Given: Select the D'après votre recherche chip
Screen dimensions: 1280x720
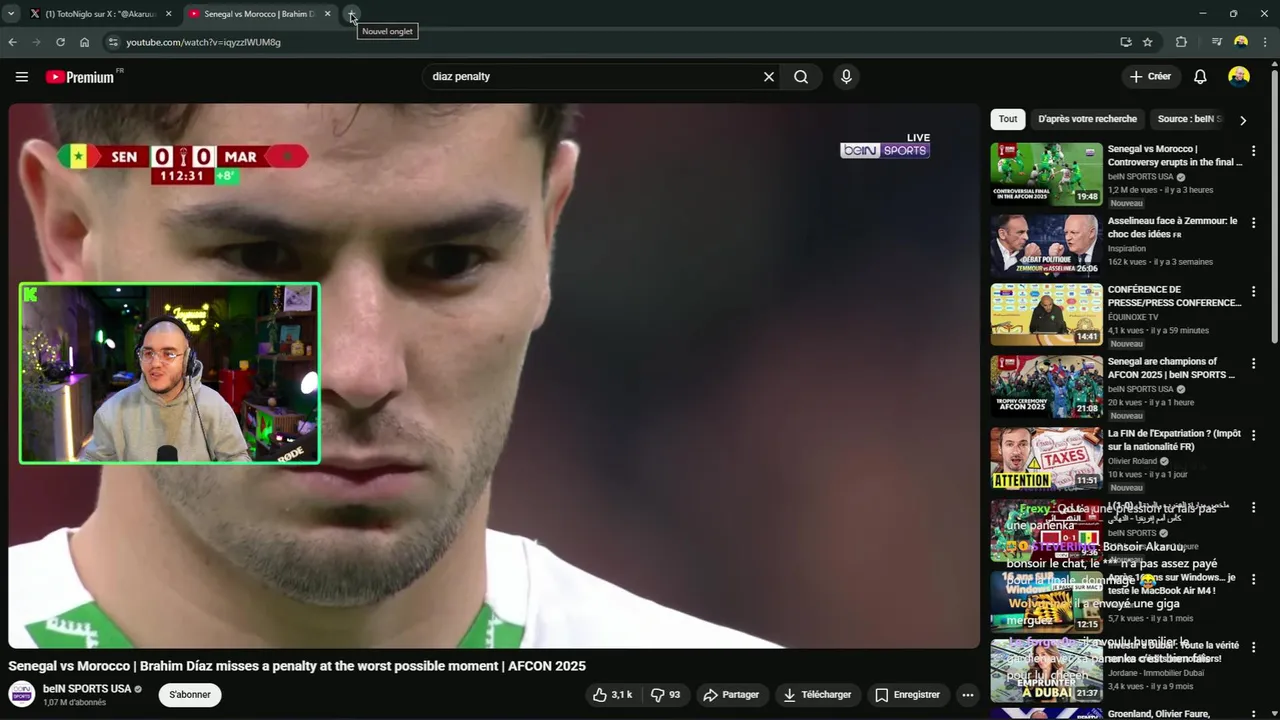Looking at the screenshot, I should (x=1087, y=119).
